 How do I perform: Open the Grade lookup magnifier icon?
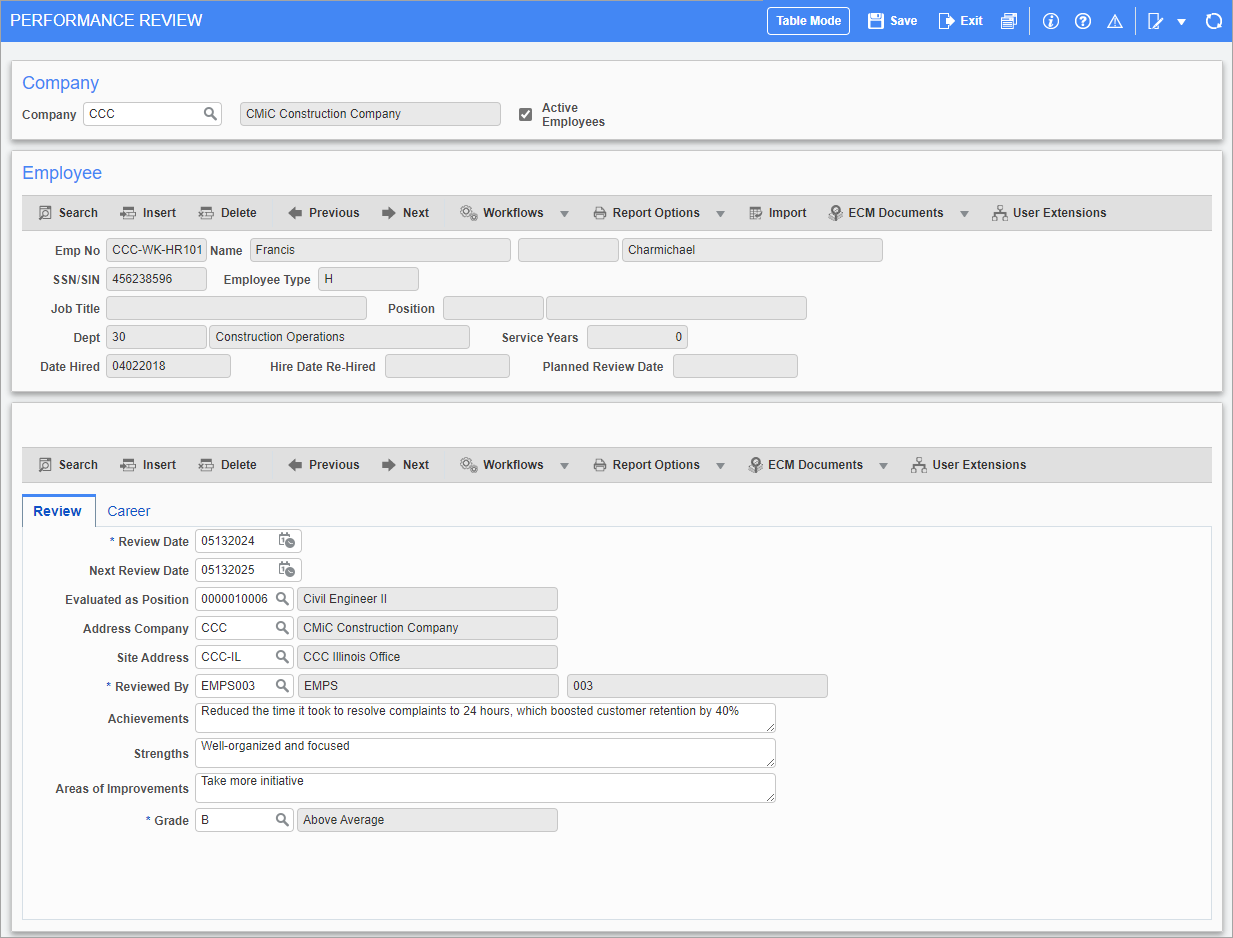tap(282, 820)
